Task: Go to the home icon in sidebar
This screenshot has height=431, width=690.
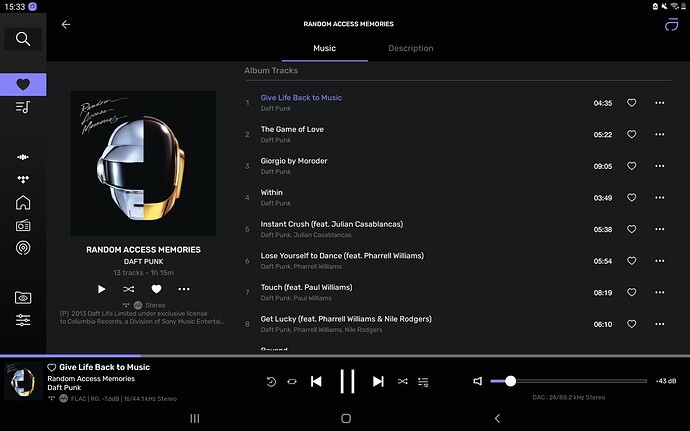Action: click(23, 203)
